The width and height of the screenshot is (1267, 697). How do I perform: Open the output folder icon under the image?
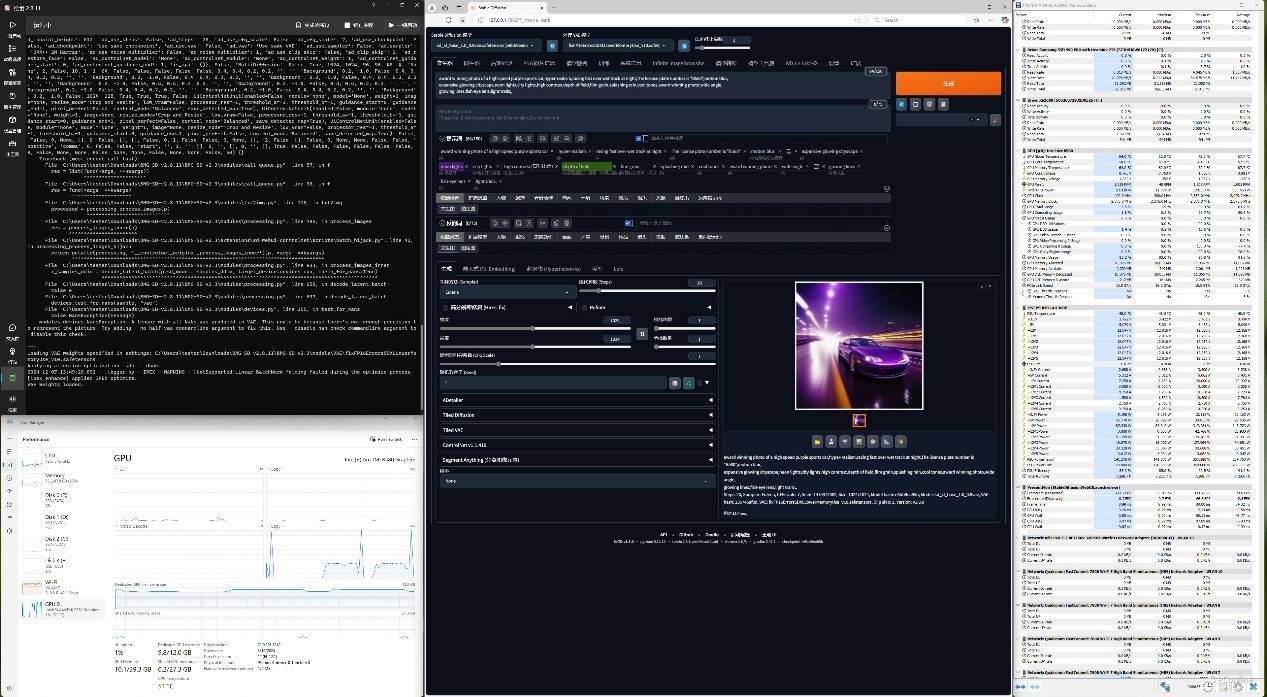(x=817, y=441)
